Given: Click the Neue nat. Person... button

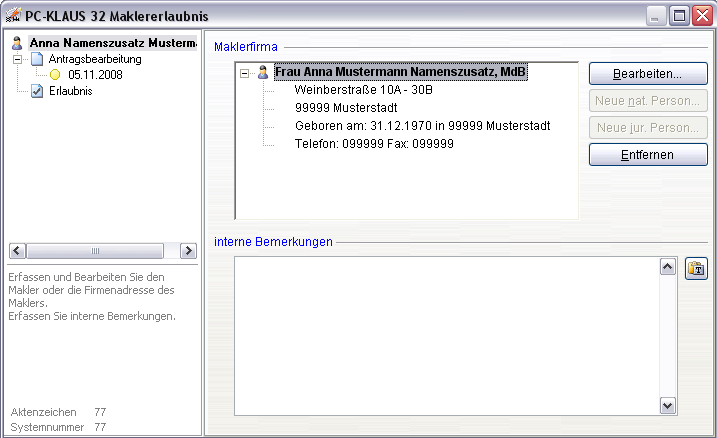Looking at the screenshot, I should tap(648, 101).
